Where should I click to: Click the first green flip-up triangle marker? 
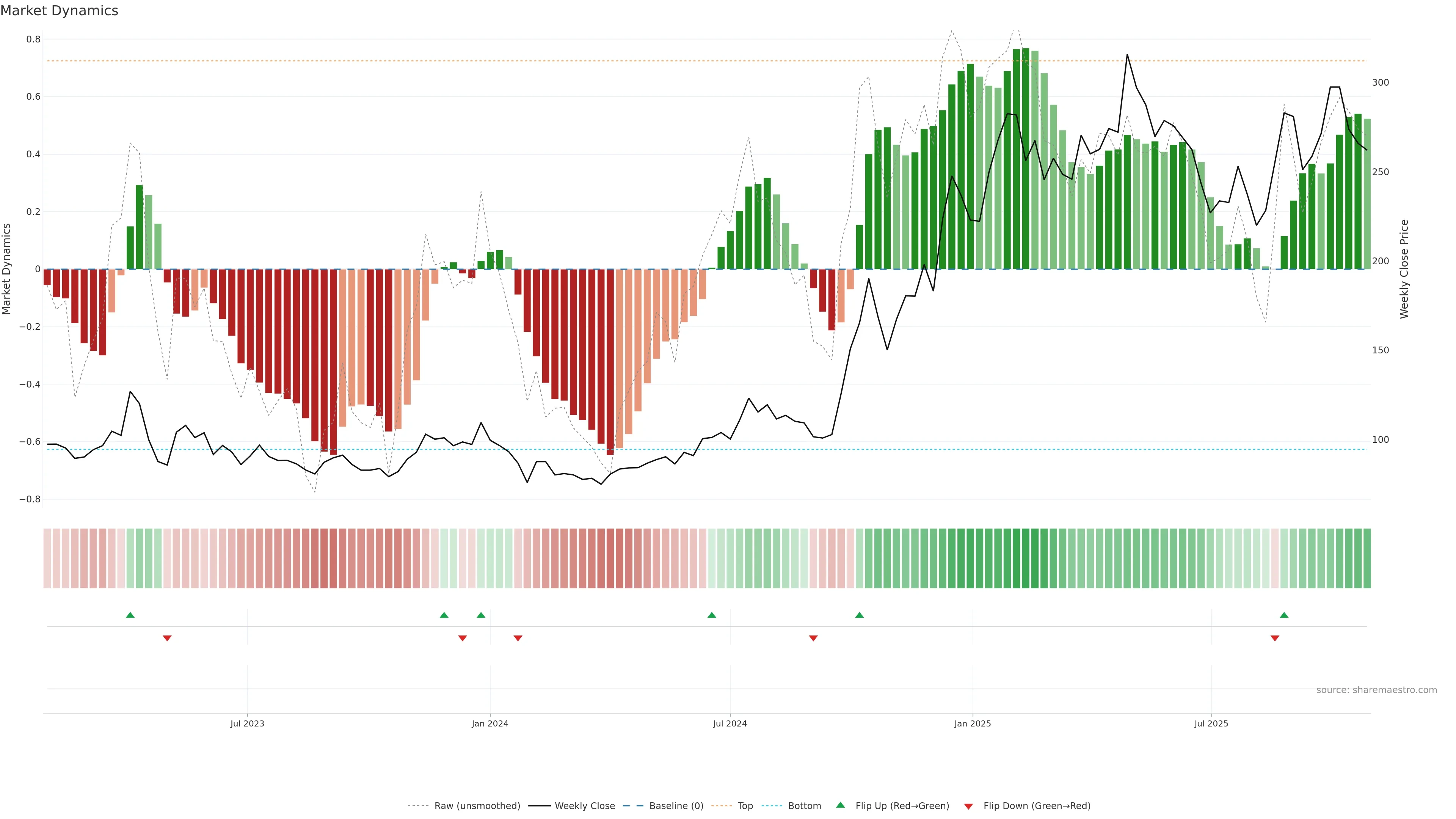(x=130, y=615)
